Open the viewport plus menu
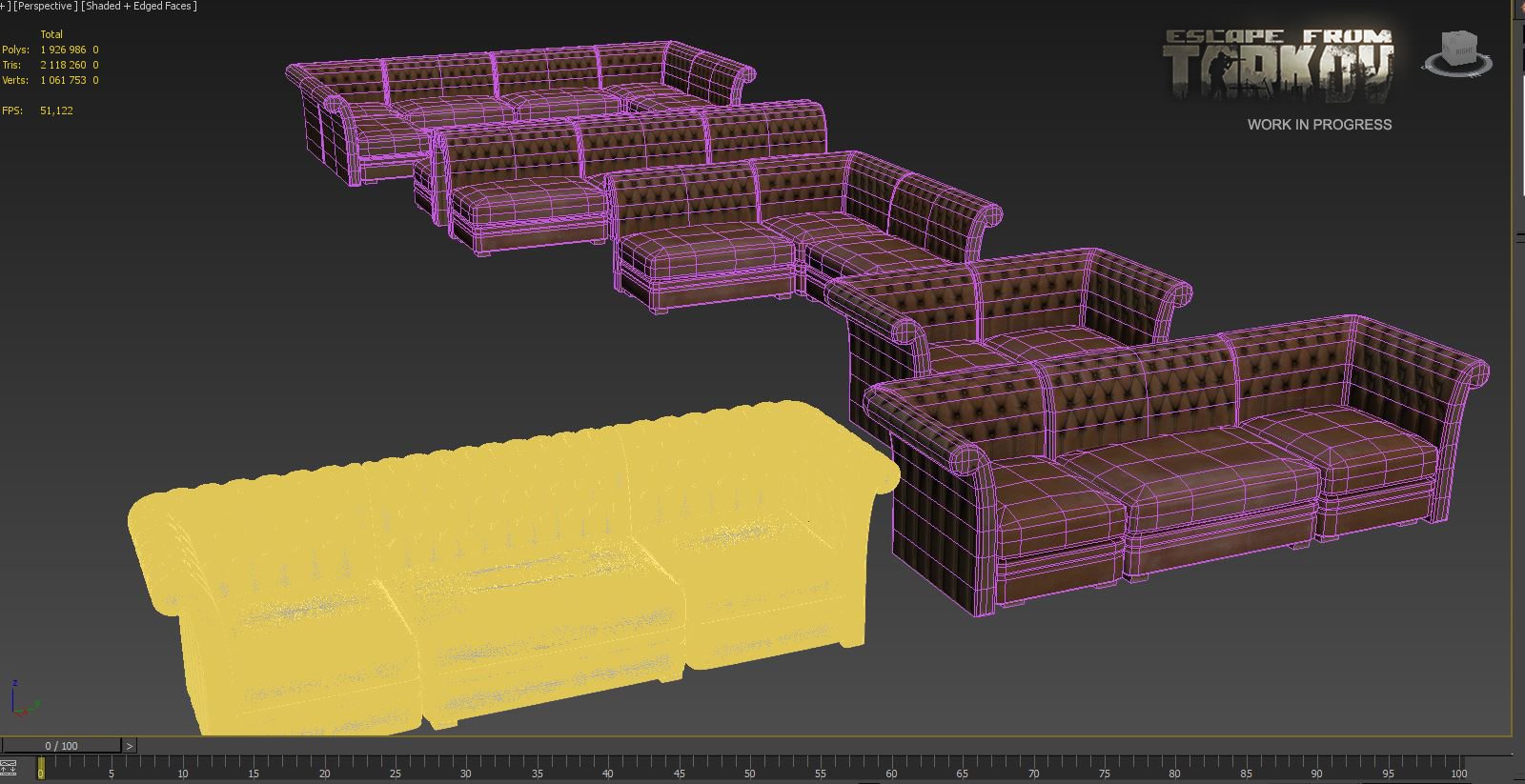1525x784 pixels. (x=3, y=6)
